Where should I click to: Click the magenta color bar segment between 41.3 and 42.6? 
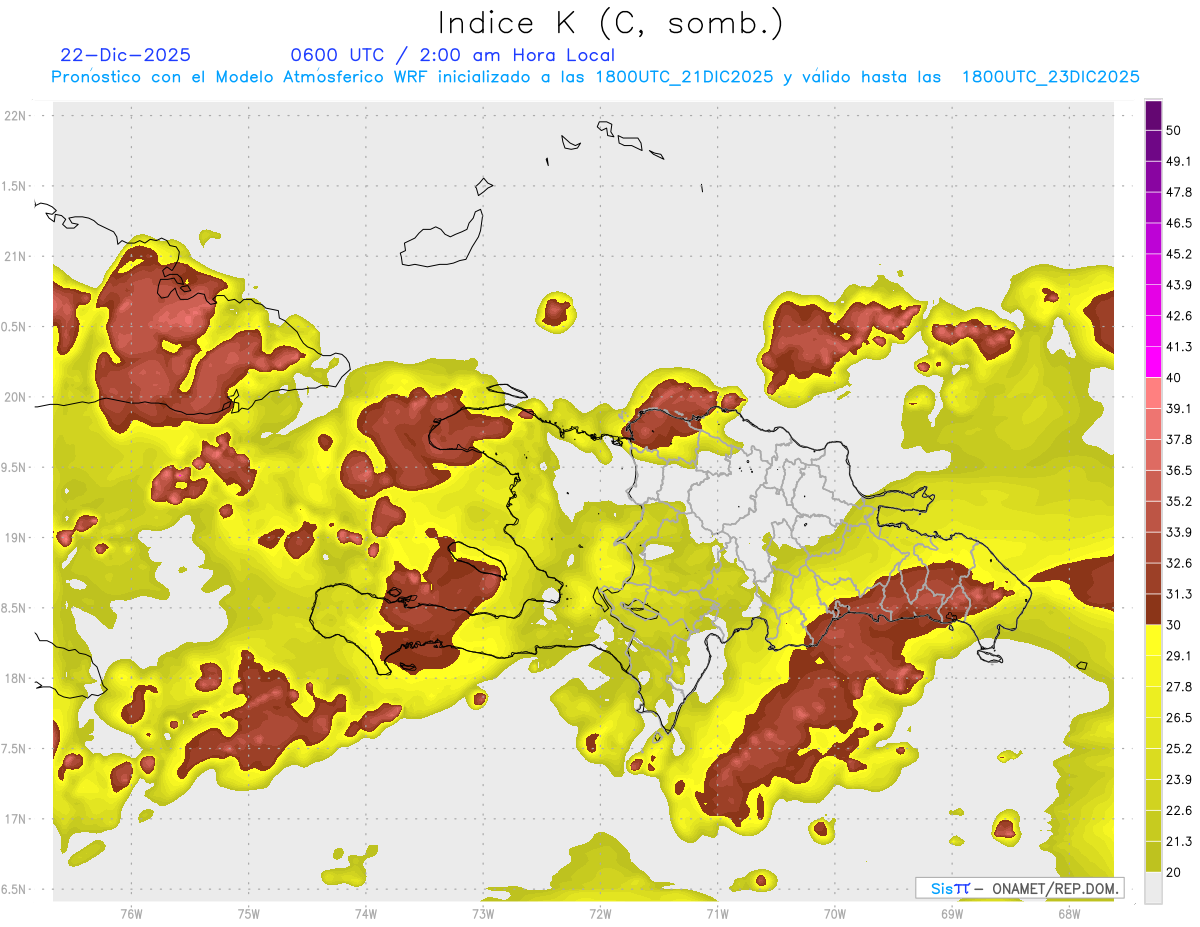pos(1153,331)
